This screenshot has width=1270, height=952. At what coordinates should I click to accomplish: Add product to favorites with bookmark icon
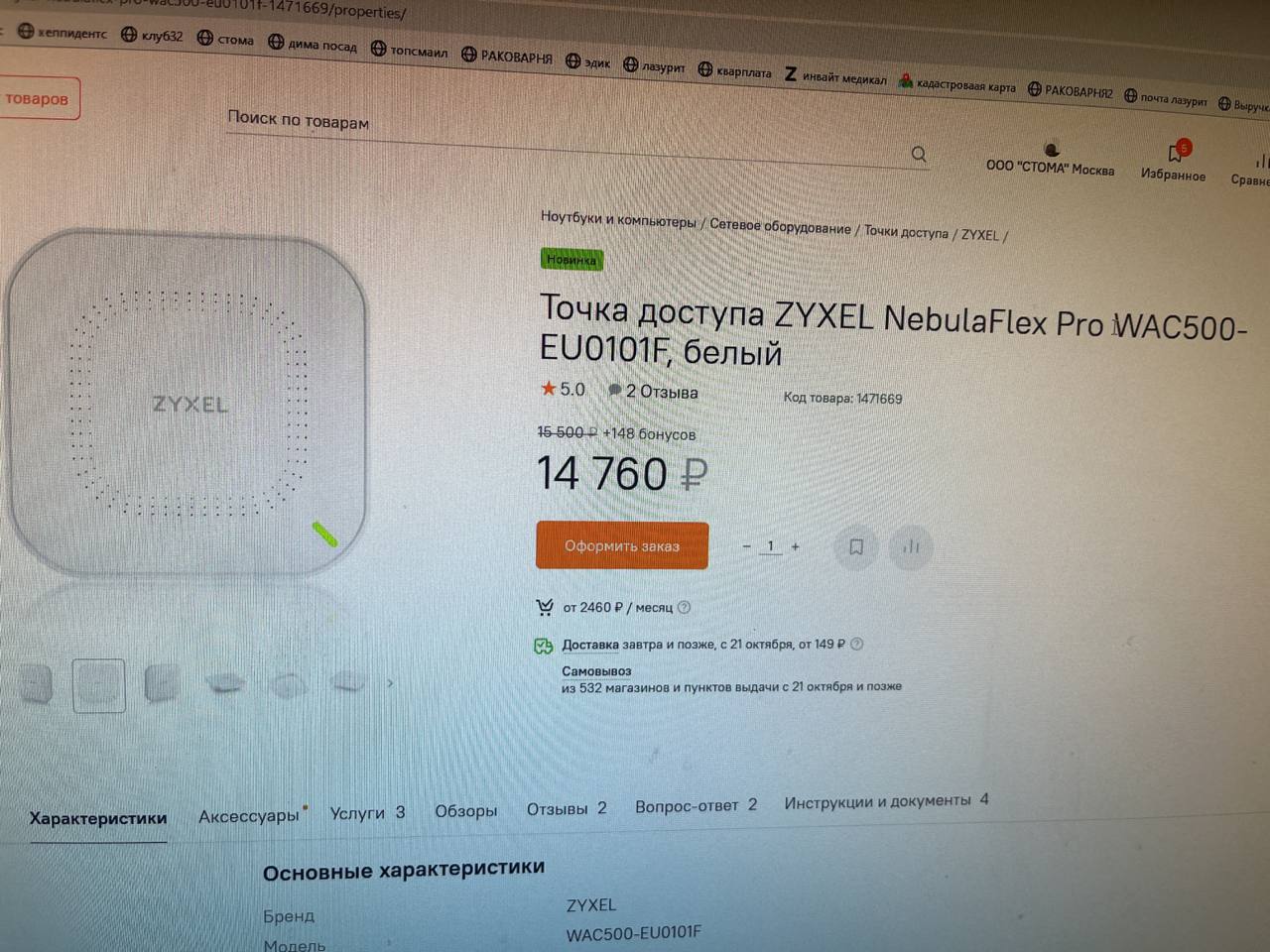[856, 546]
